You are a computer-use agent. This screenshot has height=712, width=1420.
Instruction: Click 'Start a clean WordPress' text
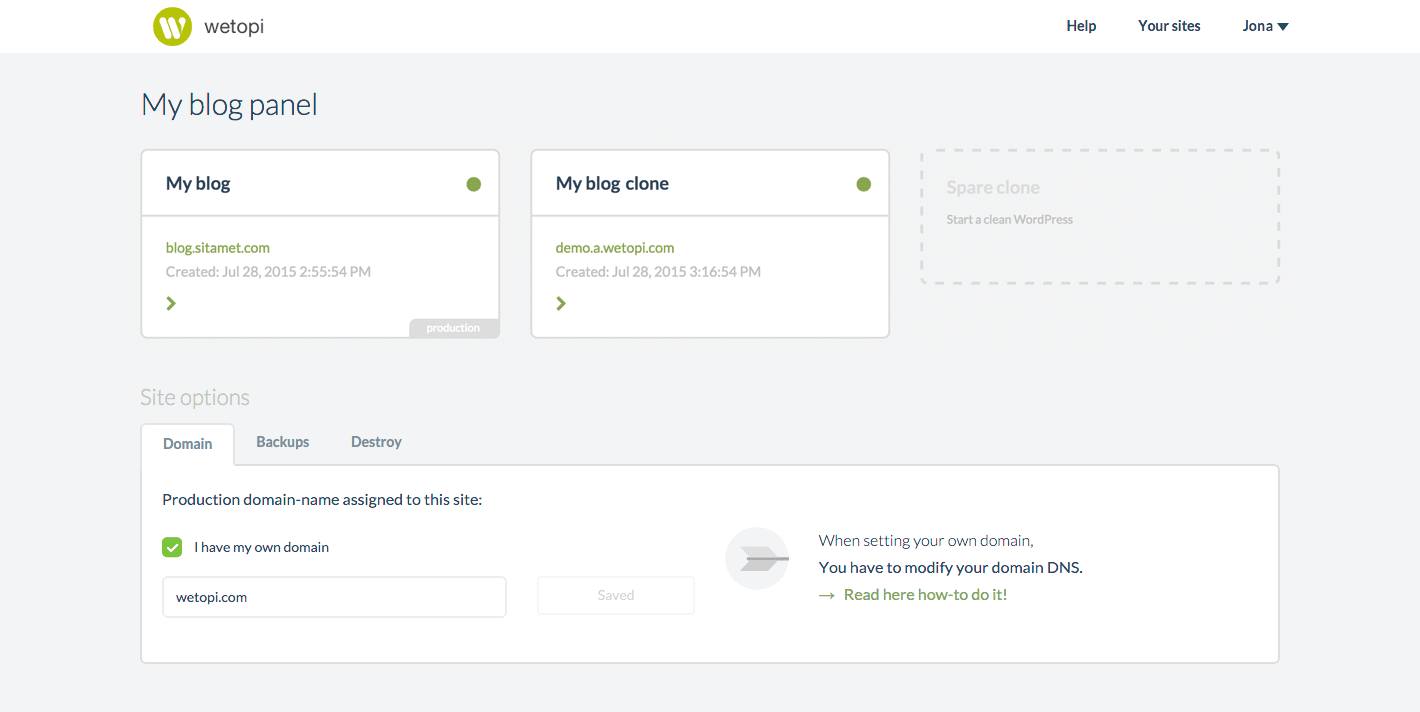(1010, 220)
